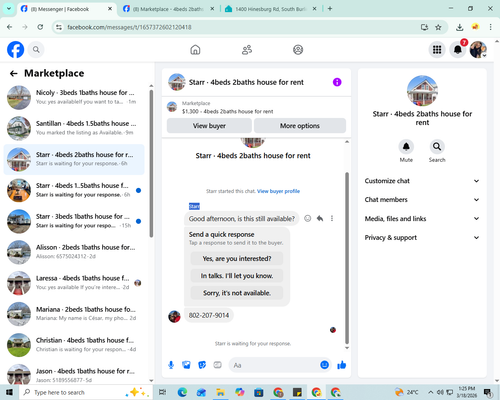Expand the Customize chat section
This screenshot has height=400, width=500.
(x=422, y=181)
